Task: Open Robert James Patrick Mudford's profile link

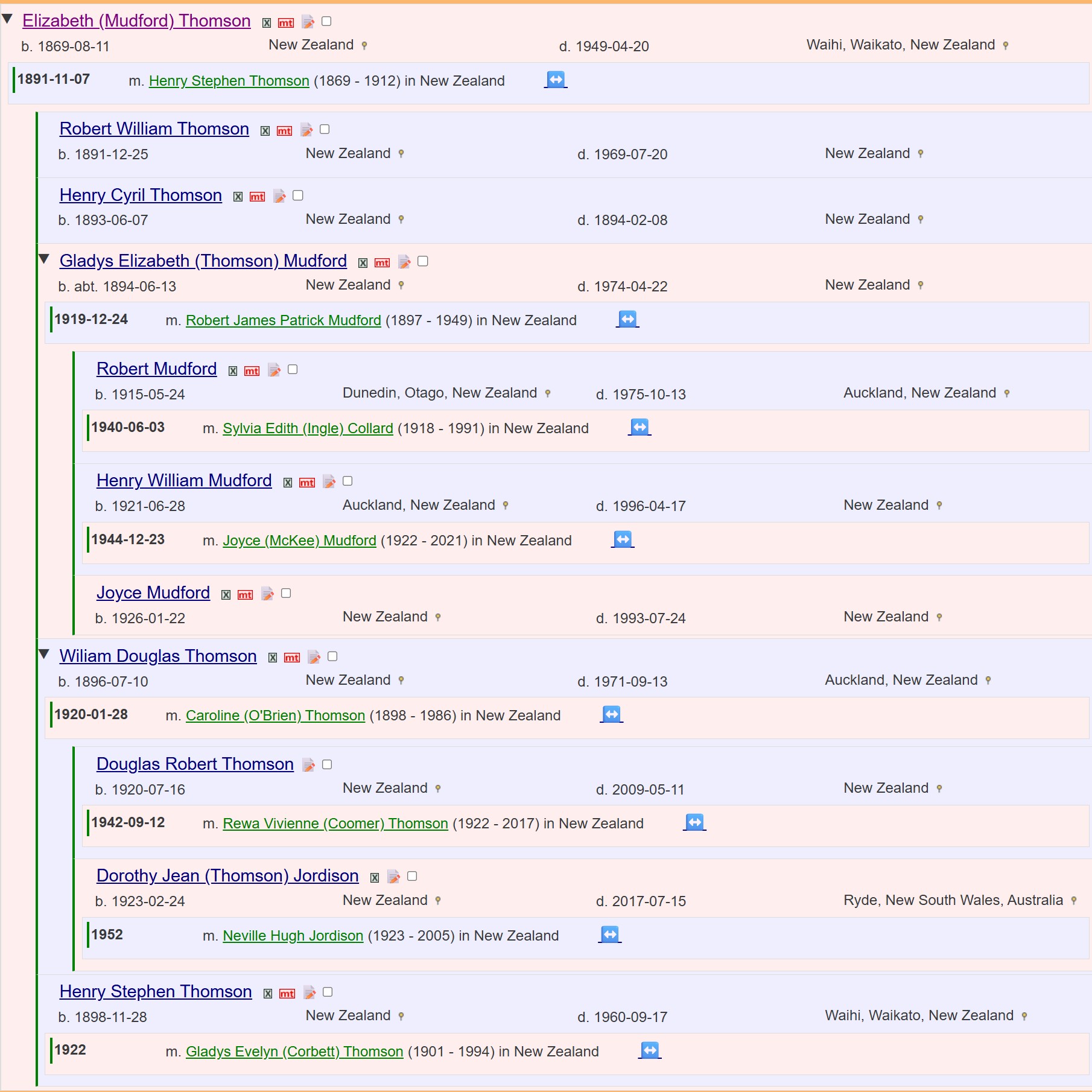Action: (x=283, y=320)
